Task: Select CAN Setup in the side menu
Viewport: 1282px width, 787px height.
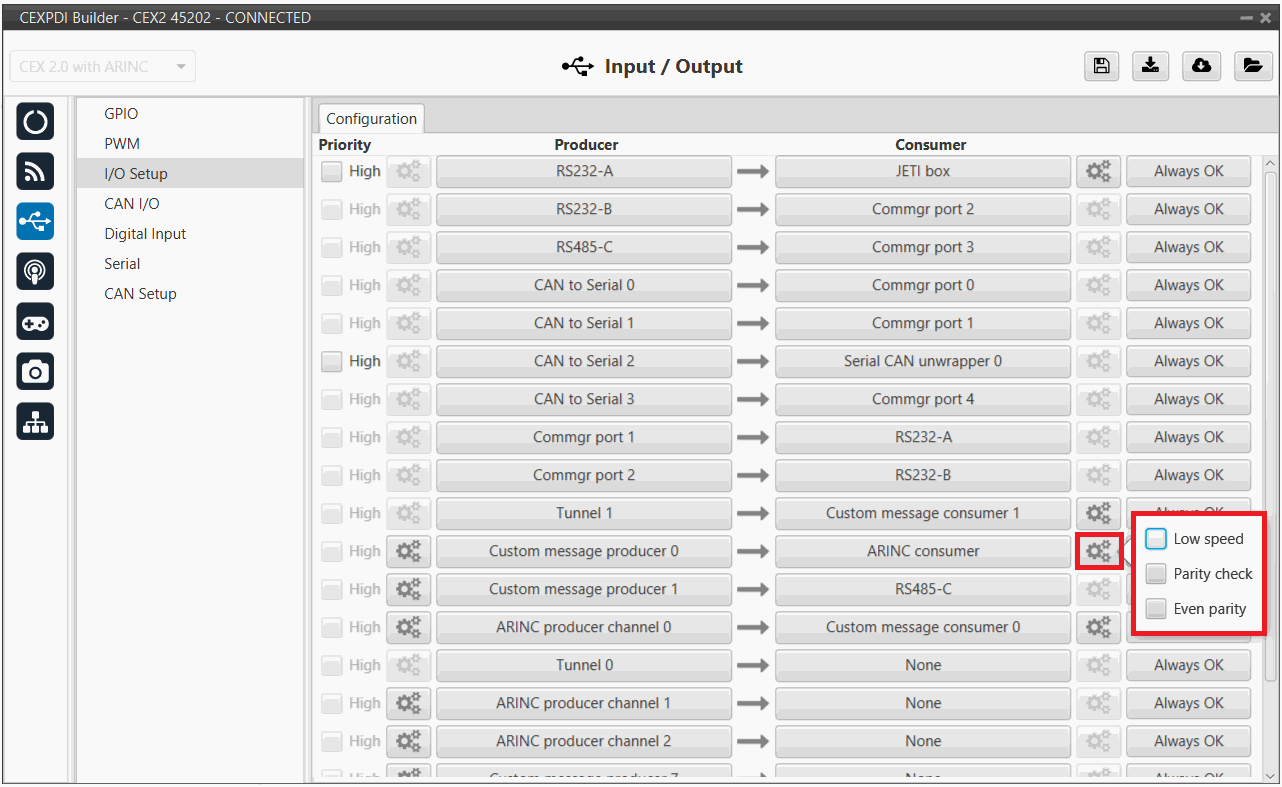Action: (x=140, y=294)
